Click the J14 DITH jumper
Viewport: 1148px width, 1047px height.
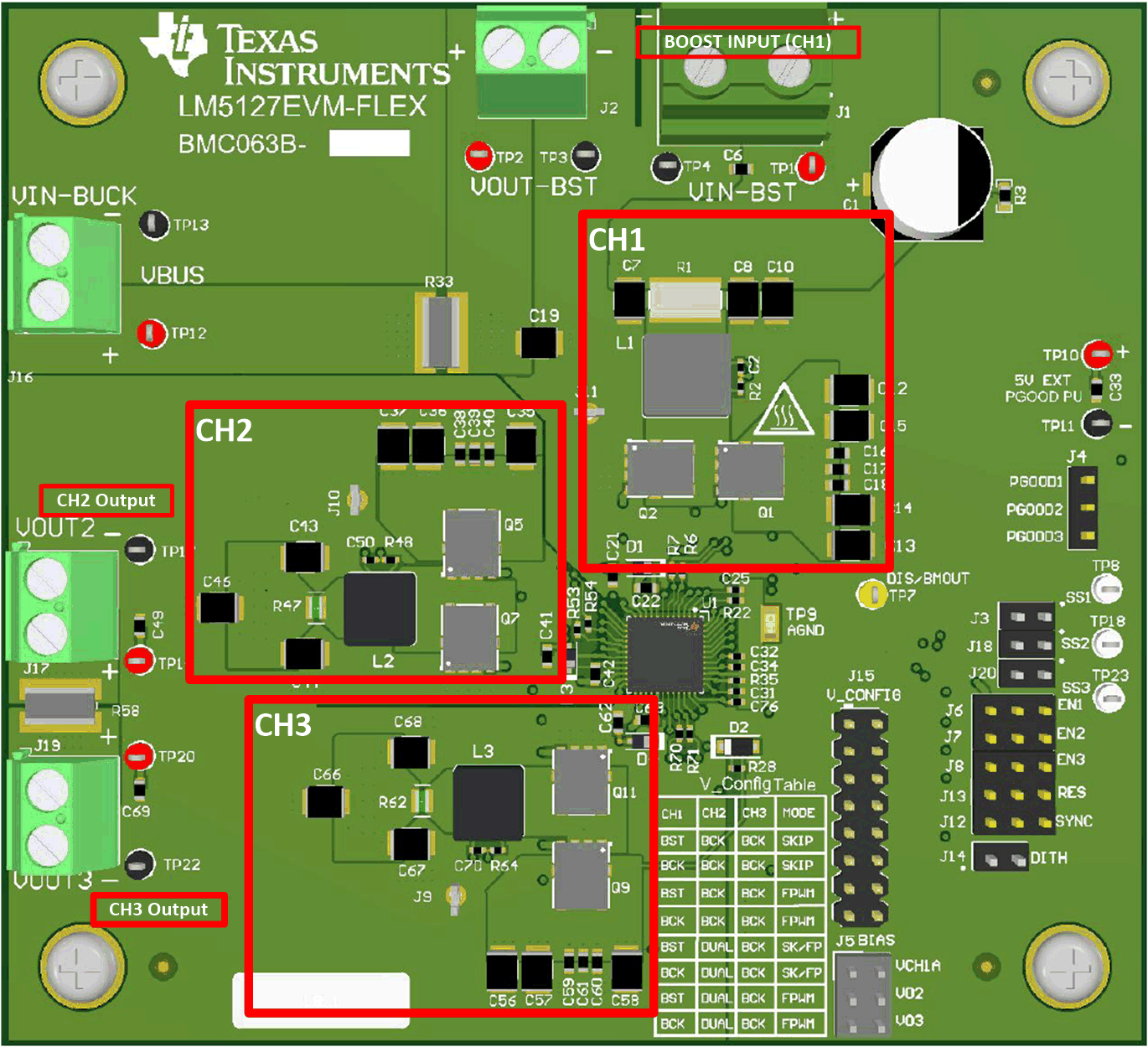click(x=1000, y=858)
